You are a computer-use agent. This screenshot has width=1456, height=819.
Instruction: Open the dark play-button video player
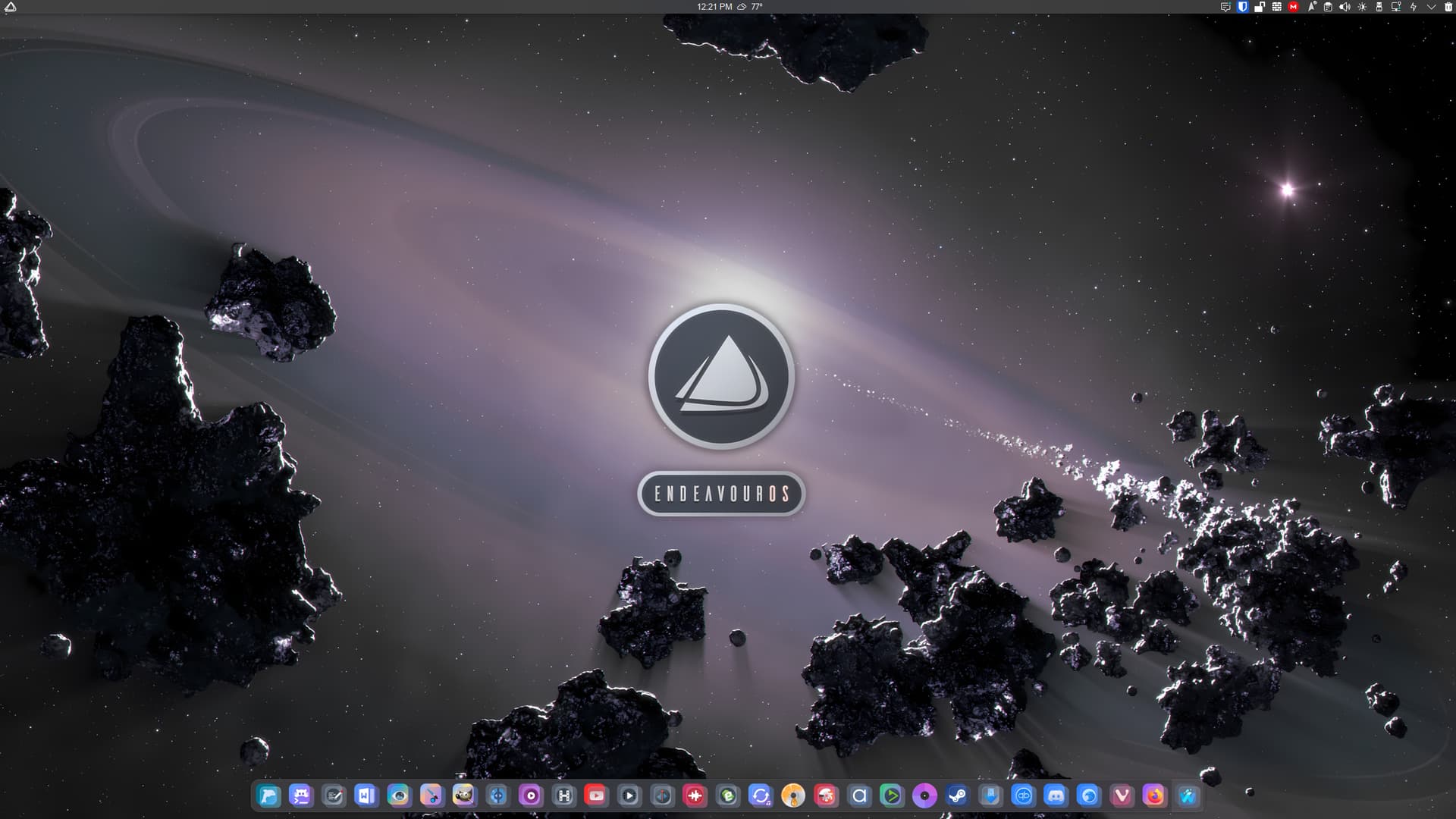(x=629, y=795)
